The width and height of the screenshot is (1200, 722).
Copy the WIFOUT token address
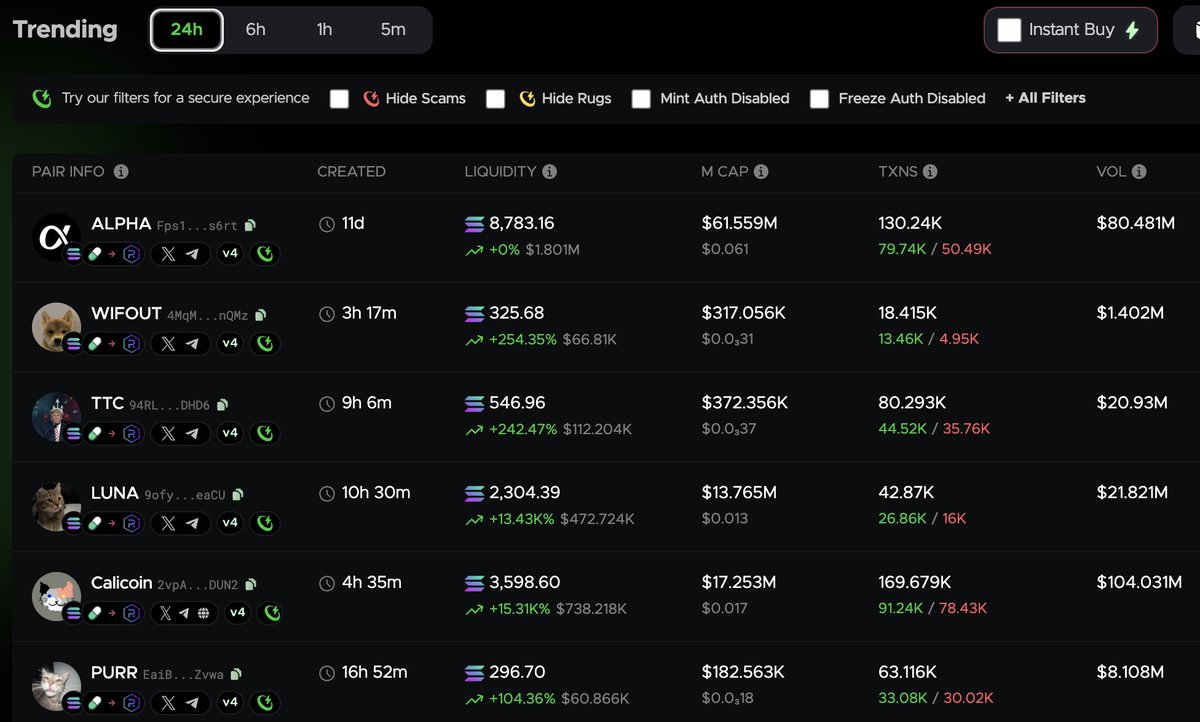pos(261,316)
